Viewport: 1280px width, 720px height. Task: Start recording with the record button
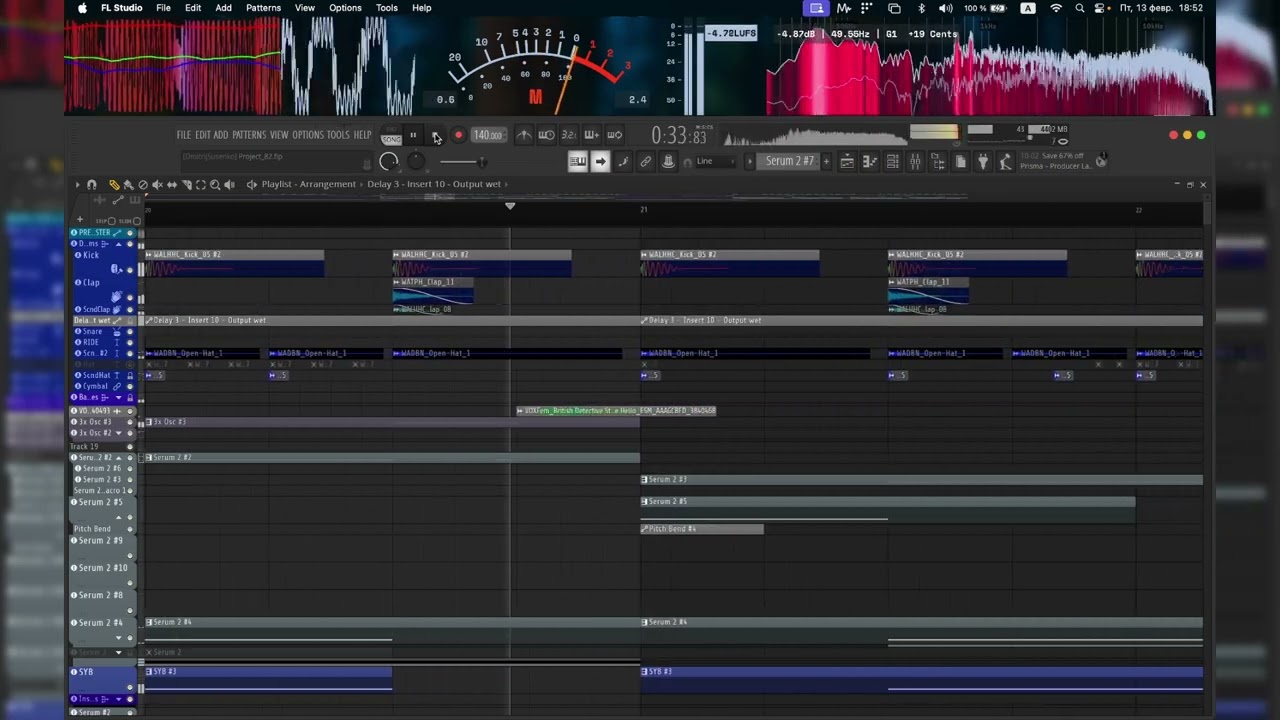[458, 135]
